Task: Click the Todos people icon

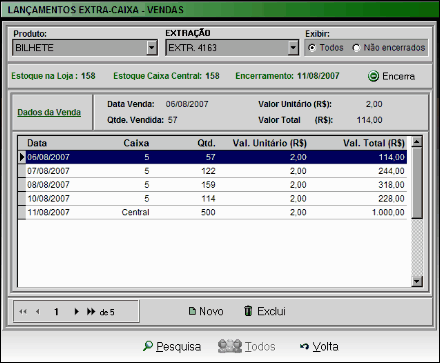Action: 230,346
